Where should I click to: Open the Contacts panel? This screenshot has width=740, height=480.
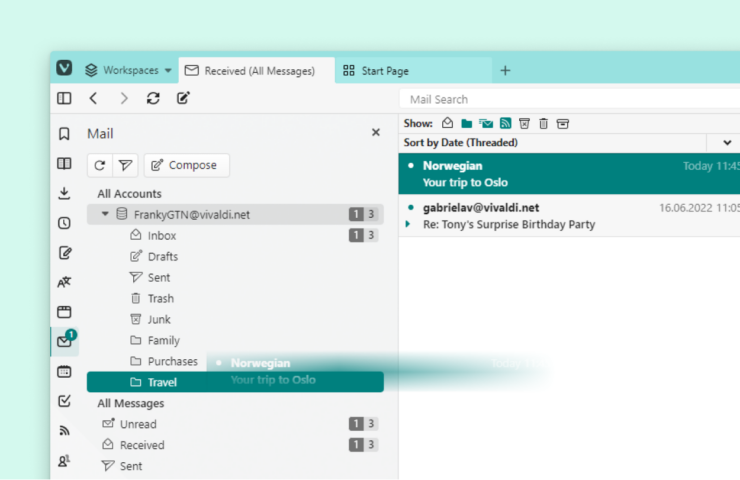(x=64, y=461)
